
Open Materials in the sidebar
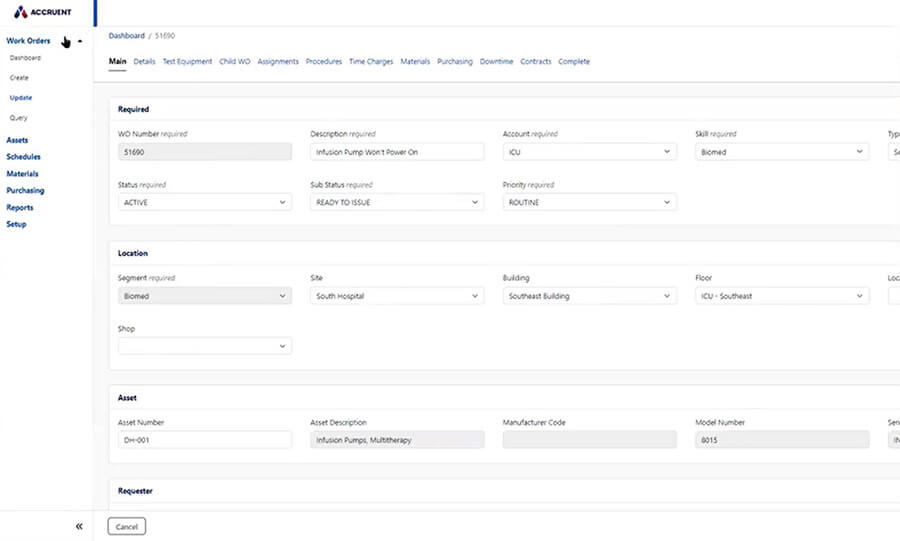(x=22, y=174)
